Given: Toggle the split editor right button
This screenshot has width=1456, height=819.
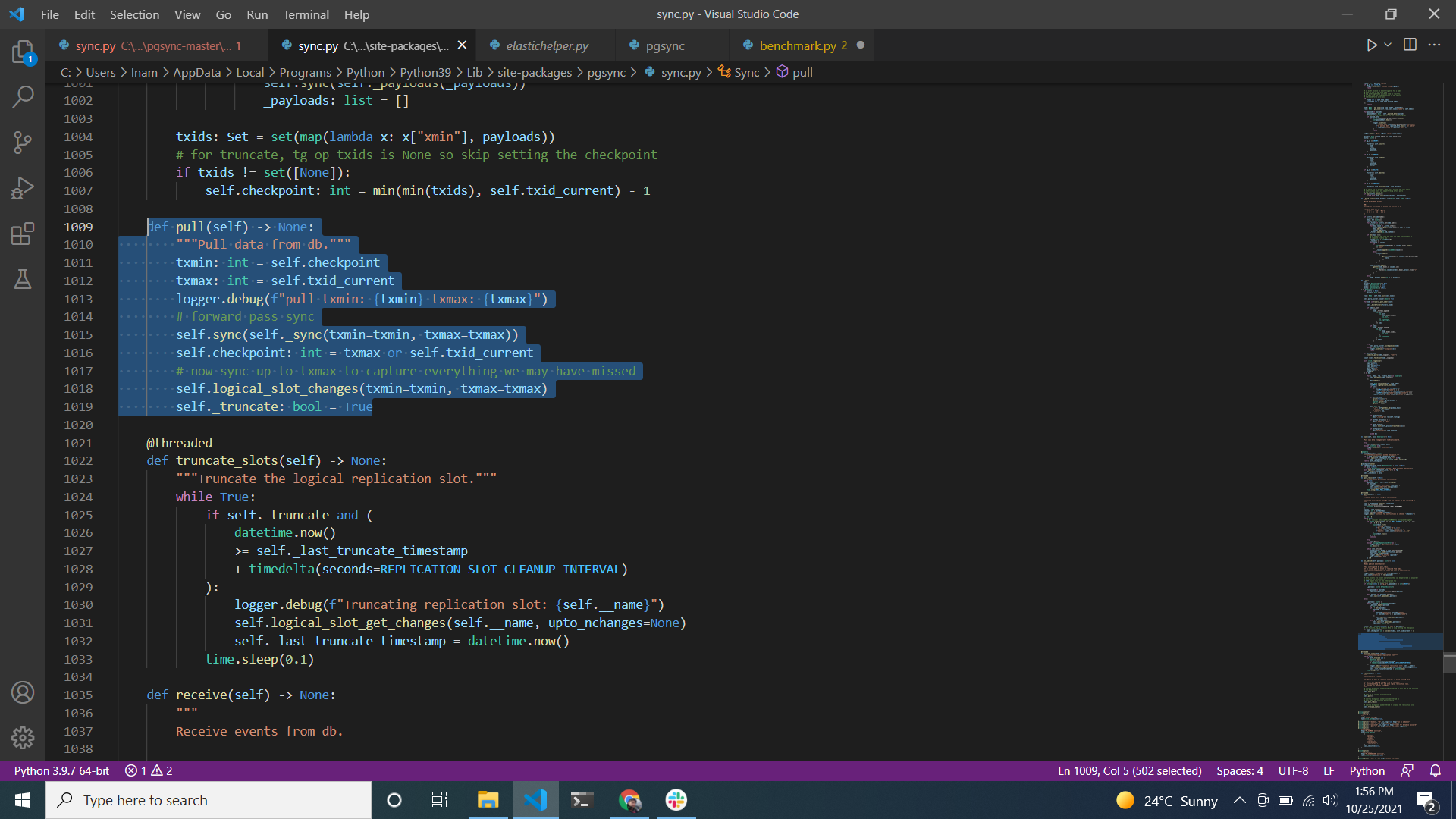Looking at the screenshot, I should pos(1410,45).
